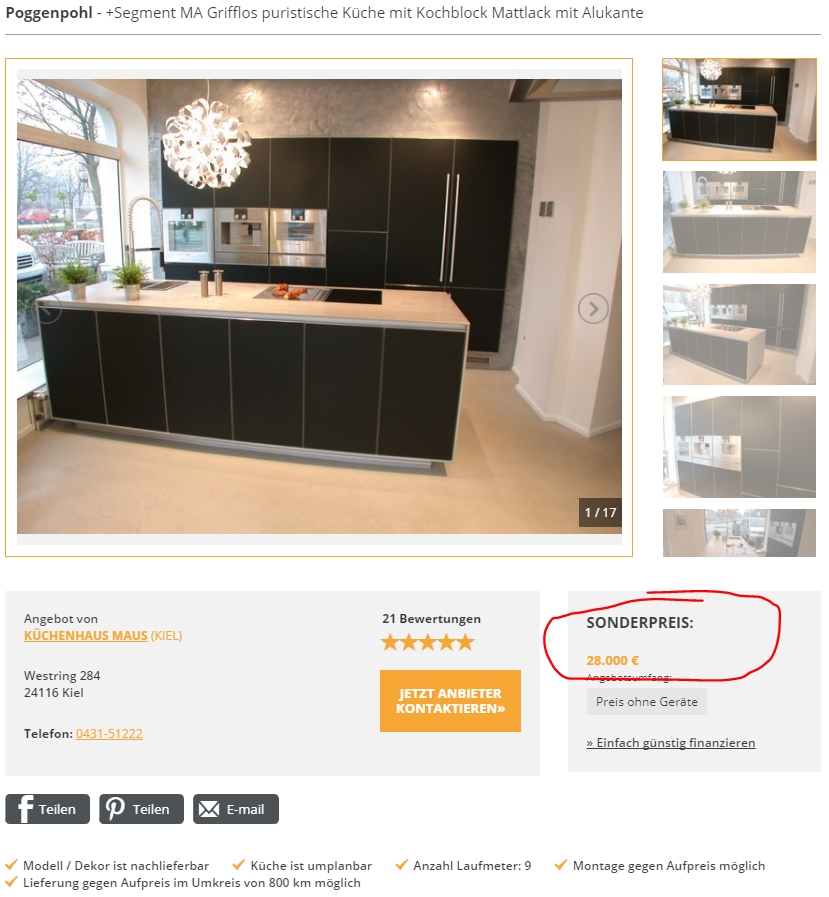Click the five-star rating icons
Image resolution: width=829 pixels, height=897 pixels.
click(x=428, y=642)
